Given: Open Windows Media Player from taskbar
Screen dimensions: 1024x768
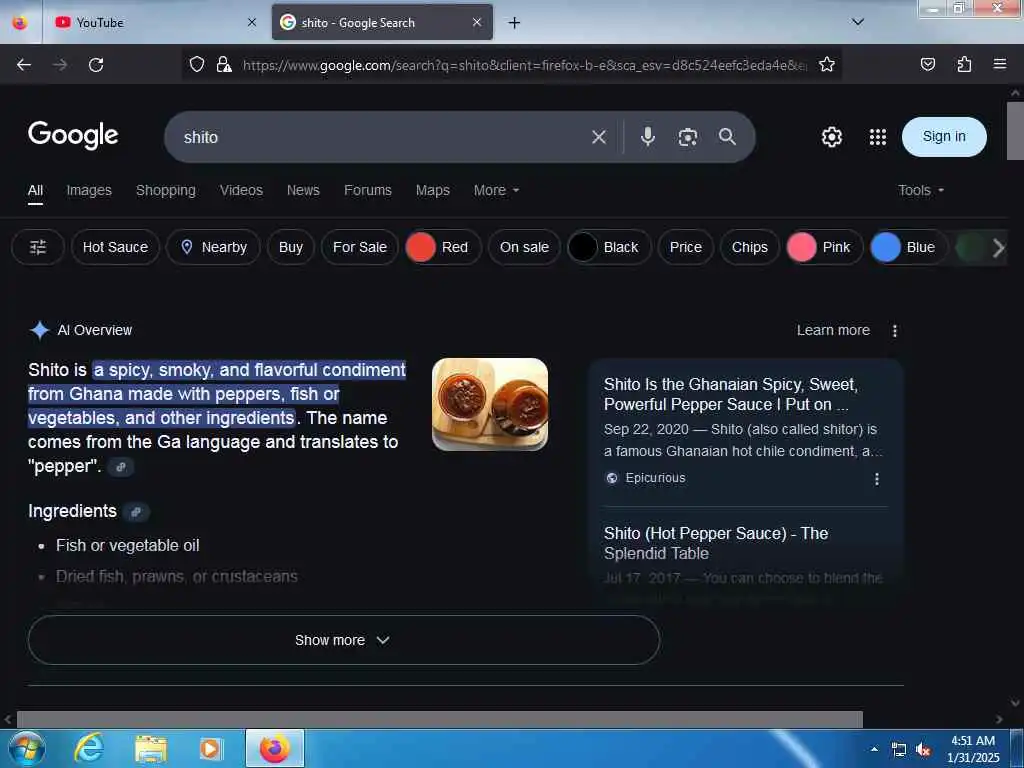Looking at the screenshot, I should pyautogui.click(x=210, y=748).
